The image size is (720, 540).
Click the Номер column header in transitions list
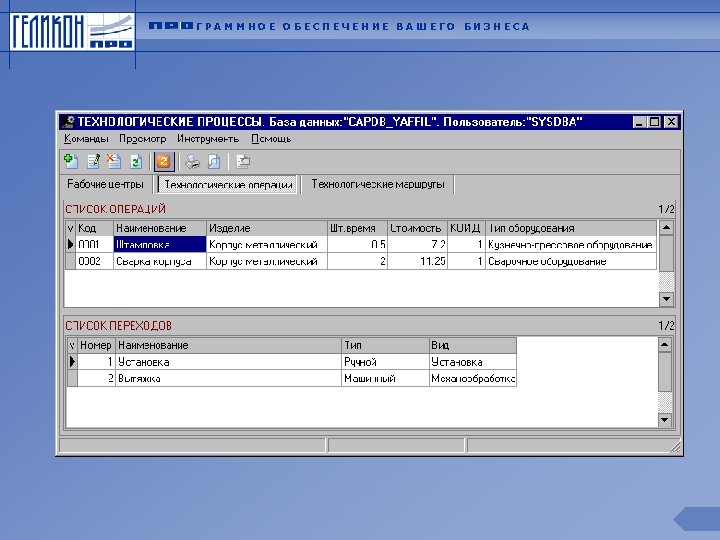pos(96,345)
